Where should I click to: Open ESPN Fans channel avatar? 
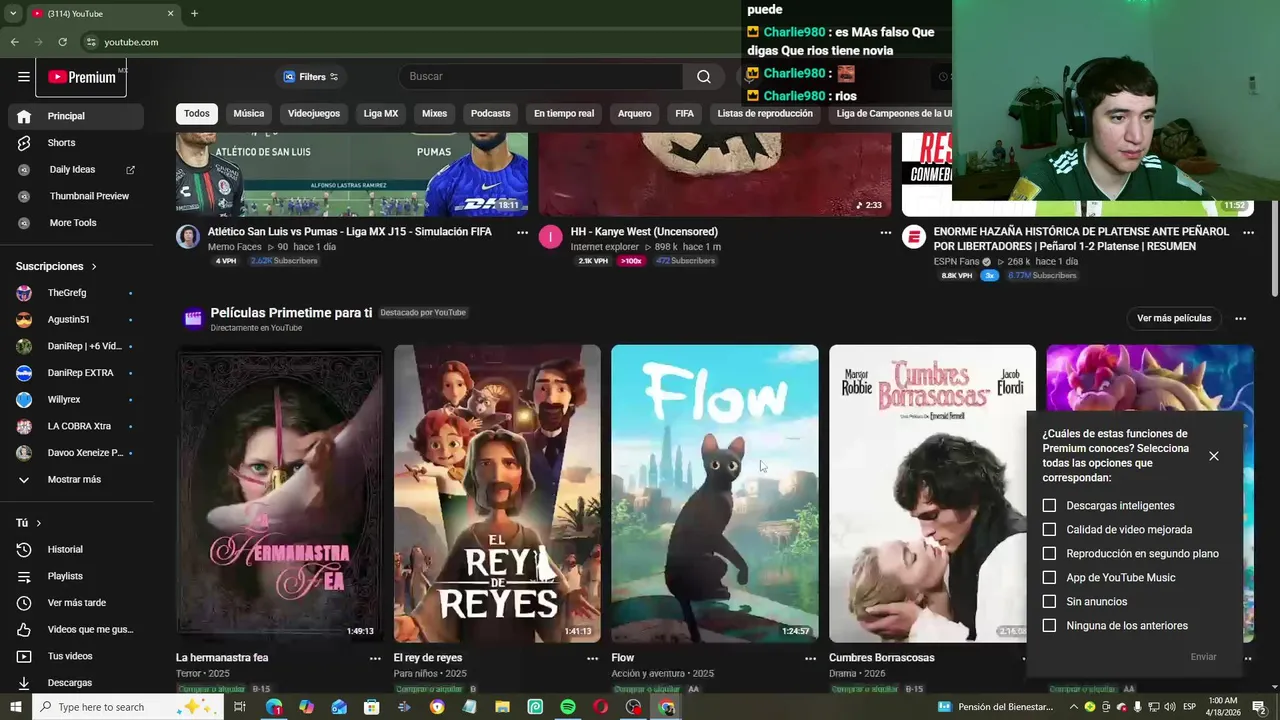(x=914, y=236)
